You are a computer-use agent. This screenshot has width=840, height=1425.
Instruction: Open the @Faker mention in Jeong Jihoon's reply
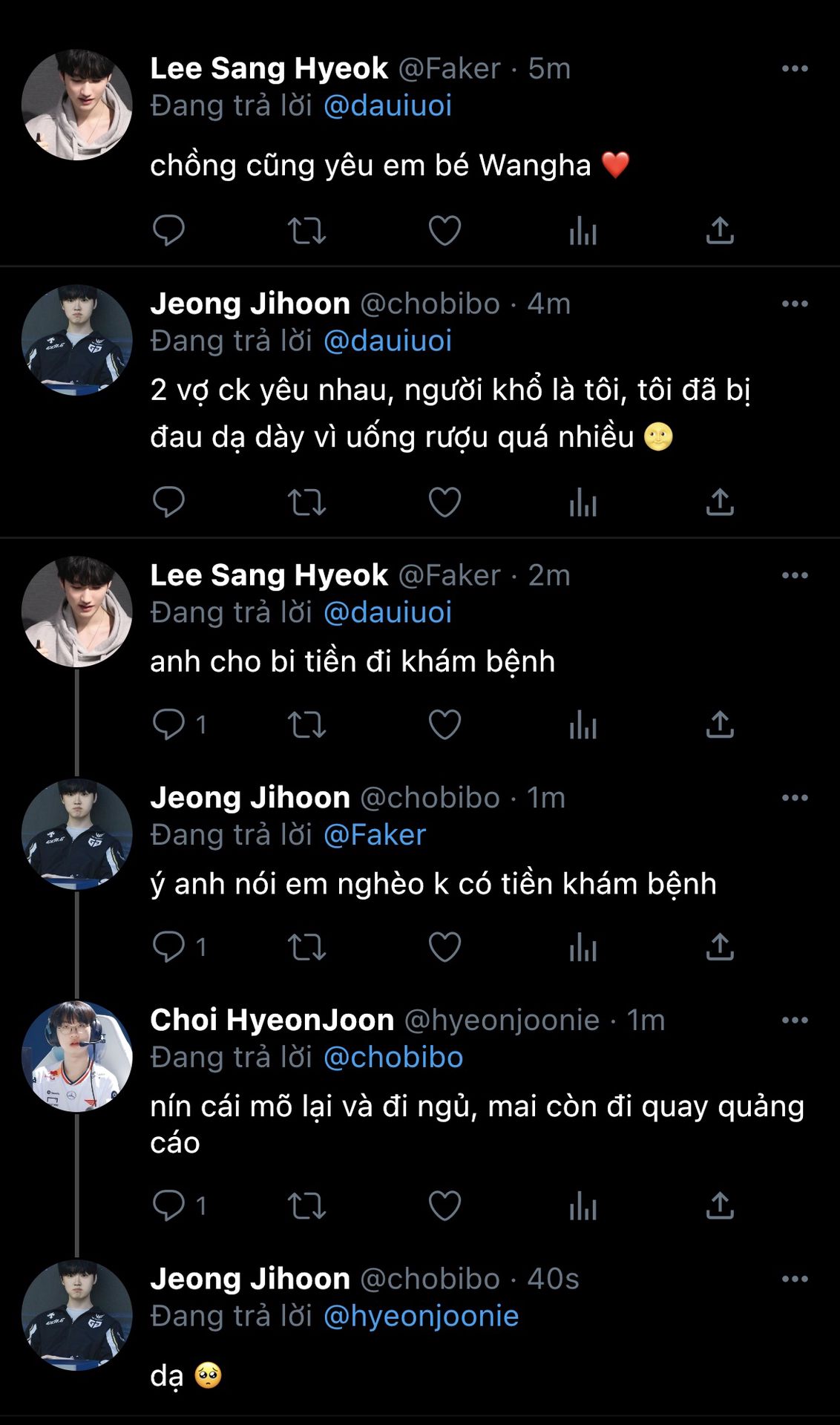(x=375, y=835)
